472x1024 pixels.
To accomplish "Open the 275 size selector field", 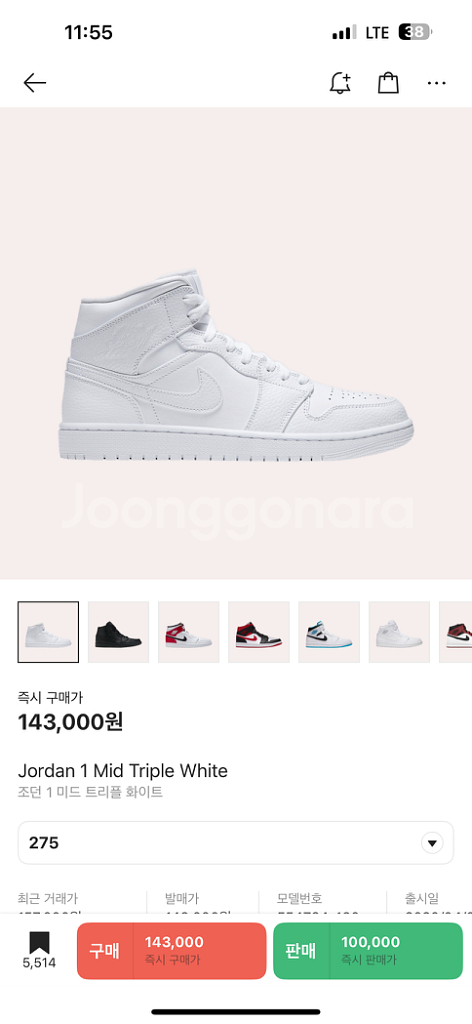I will point(236,842).
